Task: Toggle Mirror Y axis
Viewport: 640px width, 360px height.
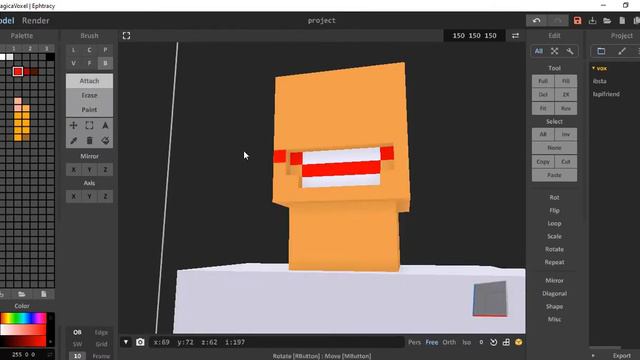Action: (x=89, y=170)
